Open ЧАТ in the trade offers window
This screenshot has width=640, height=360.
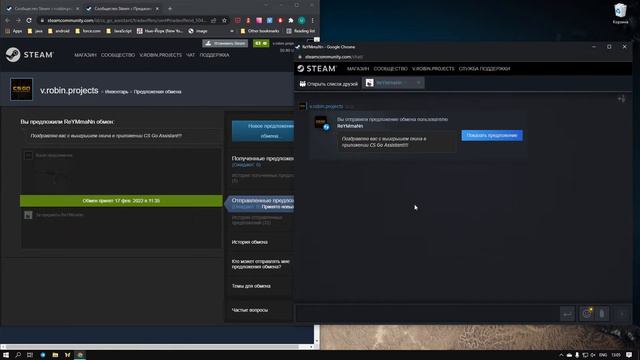pyautogui.click(x=190, y=55)
